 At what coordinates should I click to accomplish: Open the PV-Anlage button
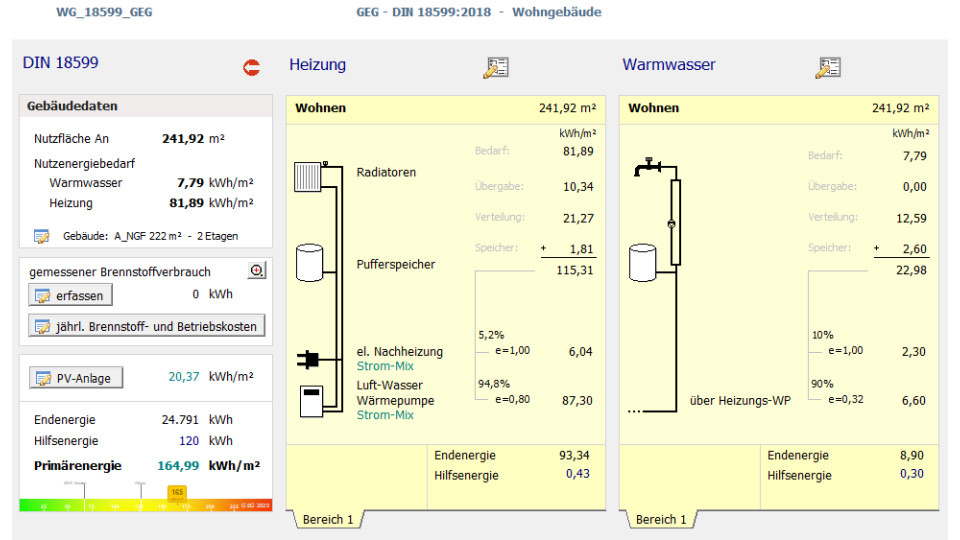pos(76,378)
